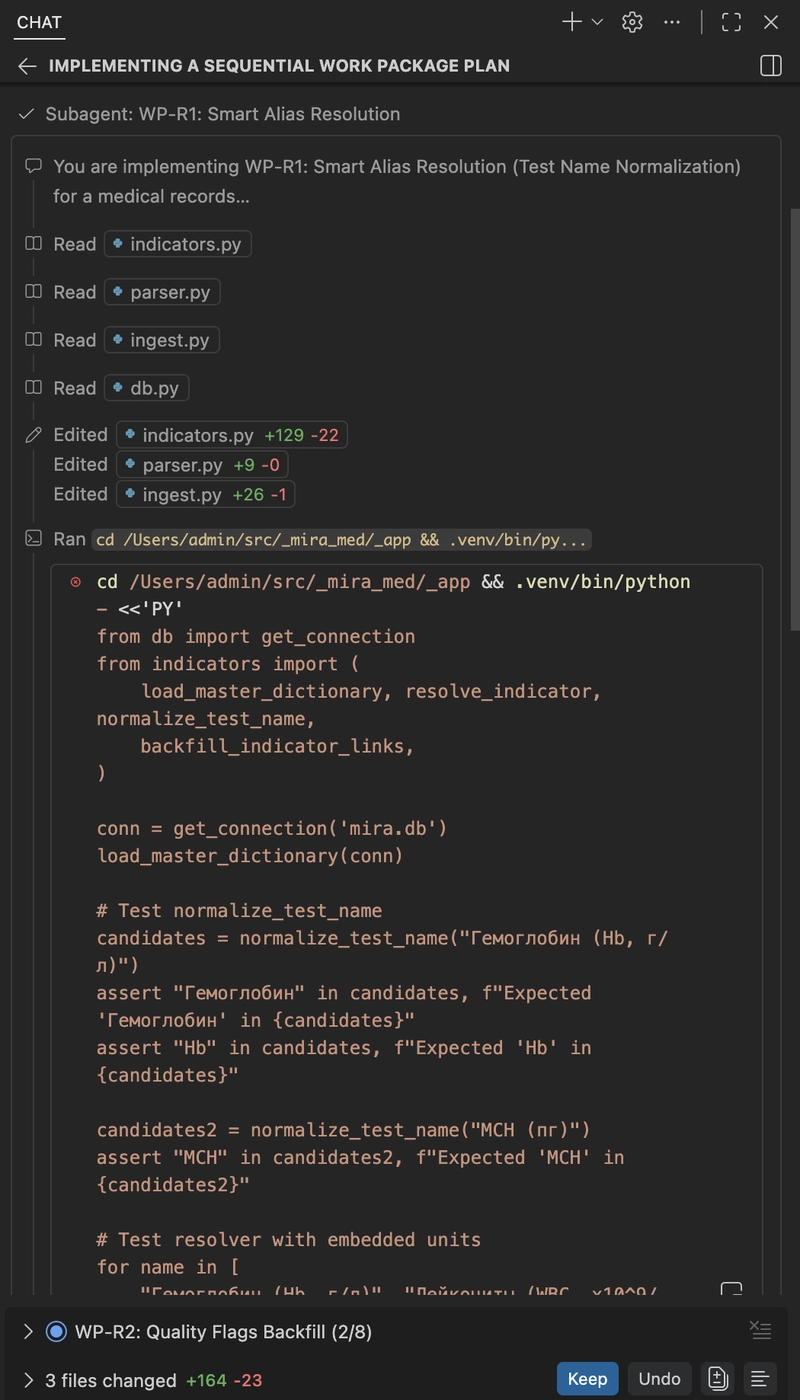This screenshot has width=800, height=1400.
Task: Expand the WP-R2 Quality Flags Backfill todo
Action: coord(28,1332)
